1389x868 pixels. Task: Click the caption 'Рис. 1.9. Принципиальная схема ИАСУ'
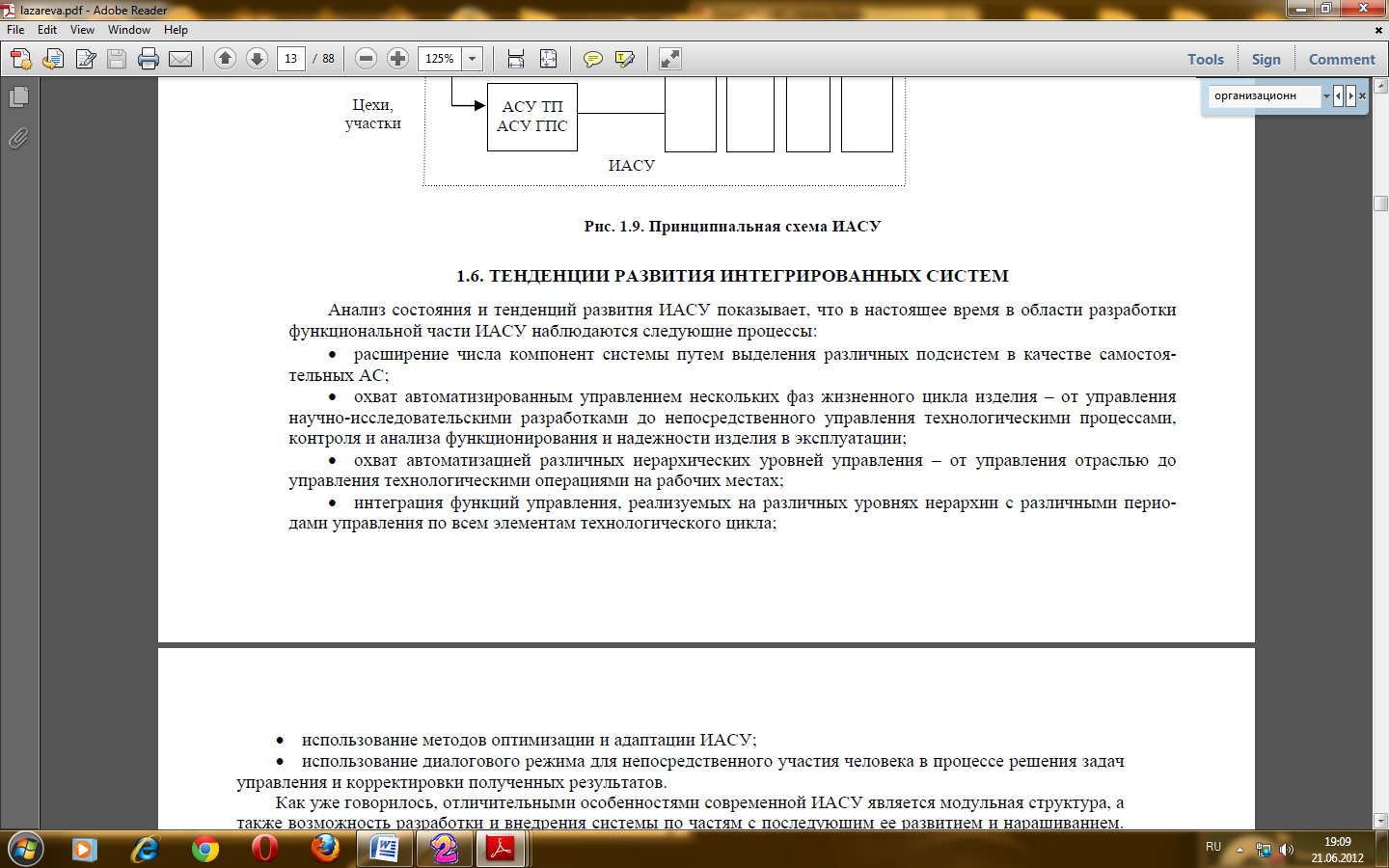pyautogui.click(x=732, y=226)
